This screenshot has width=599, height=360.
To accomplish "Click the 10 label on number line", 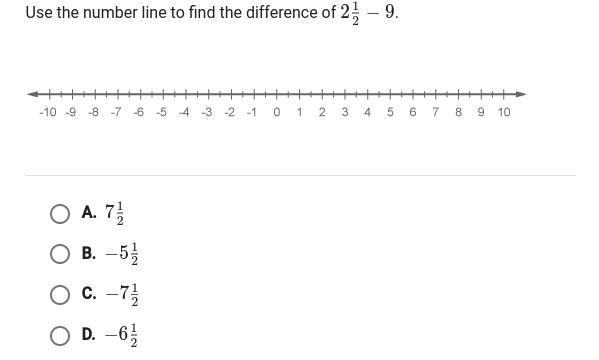I will tap(503, 112).
